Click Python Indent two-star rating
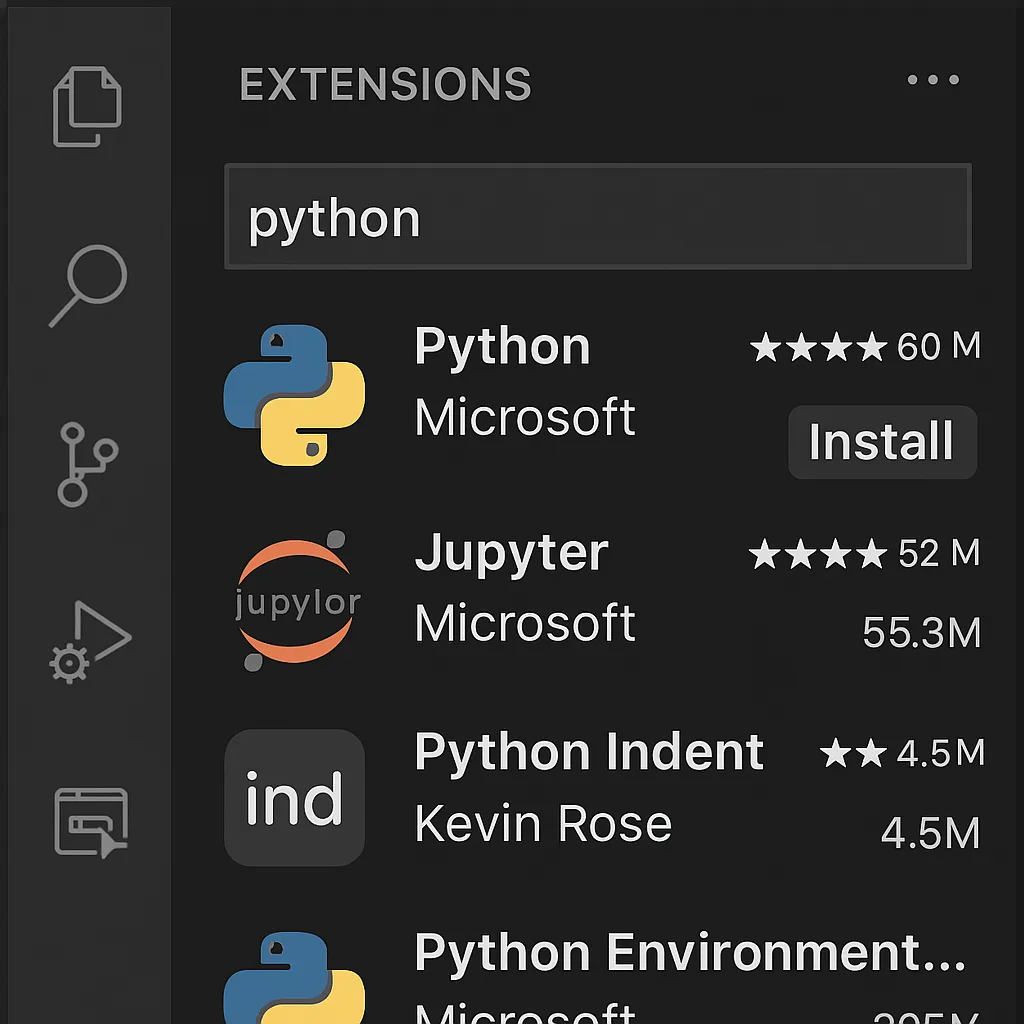The width and height of the screenshot is (1024, 1024). click(853, 753)
